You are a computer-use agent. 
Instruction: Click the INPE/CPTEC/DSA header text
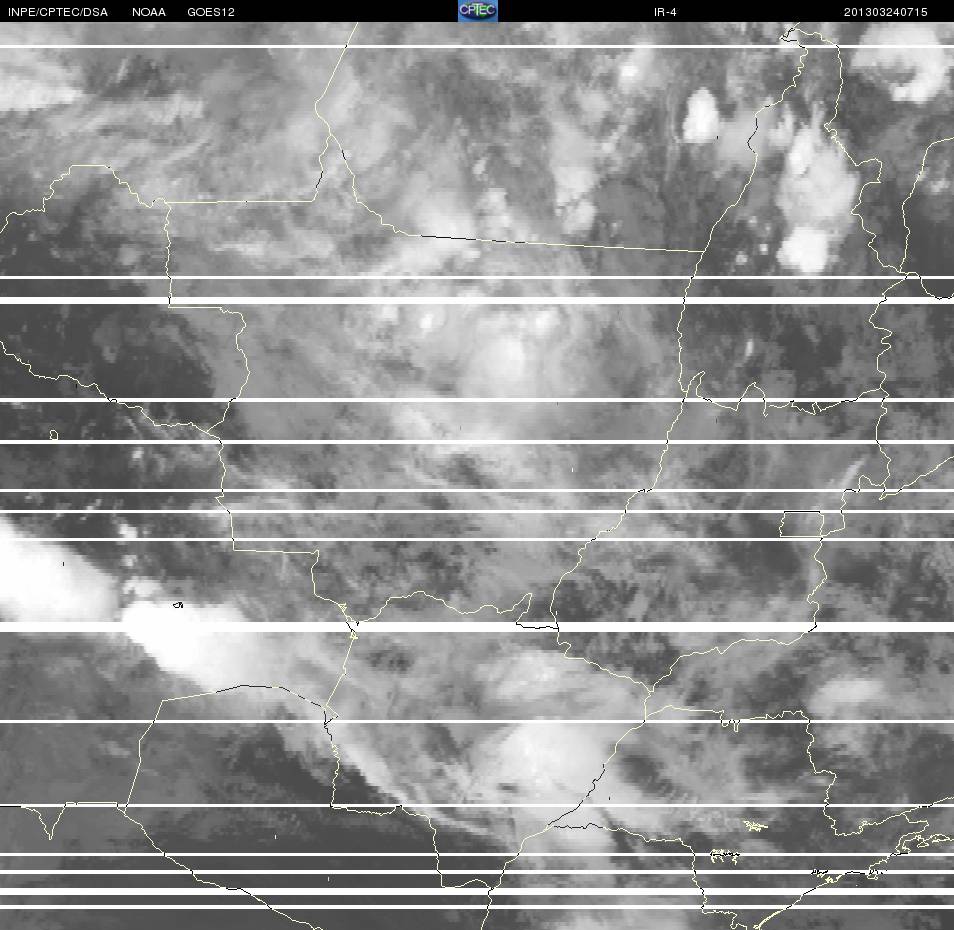click(x=58, y=12)
